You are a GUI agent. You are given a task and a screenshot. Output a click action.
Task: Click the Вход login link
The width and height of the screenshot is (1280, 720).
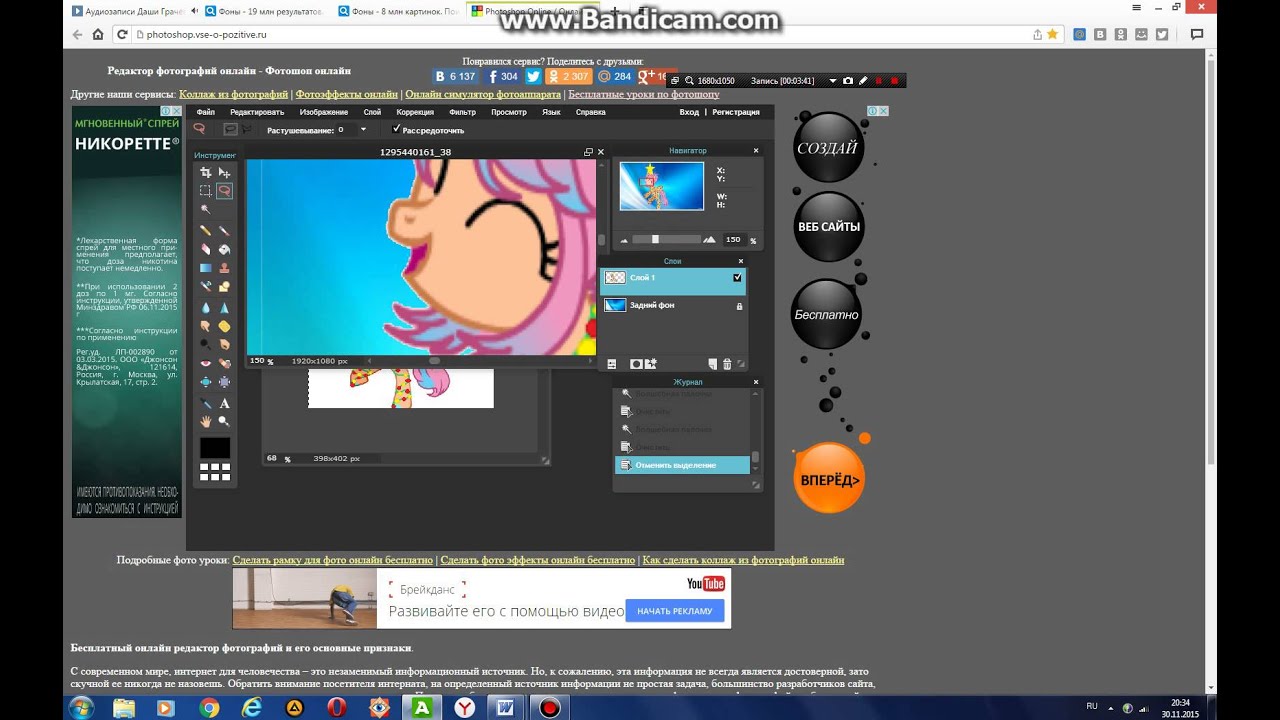[x=689, y=112]
